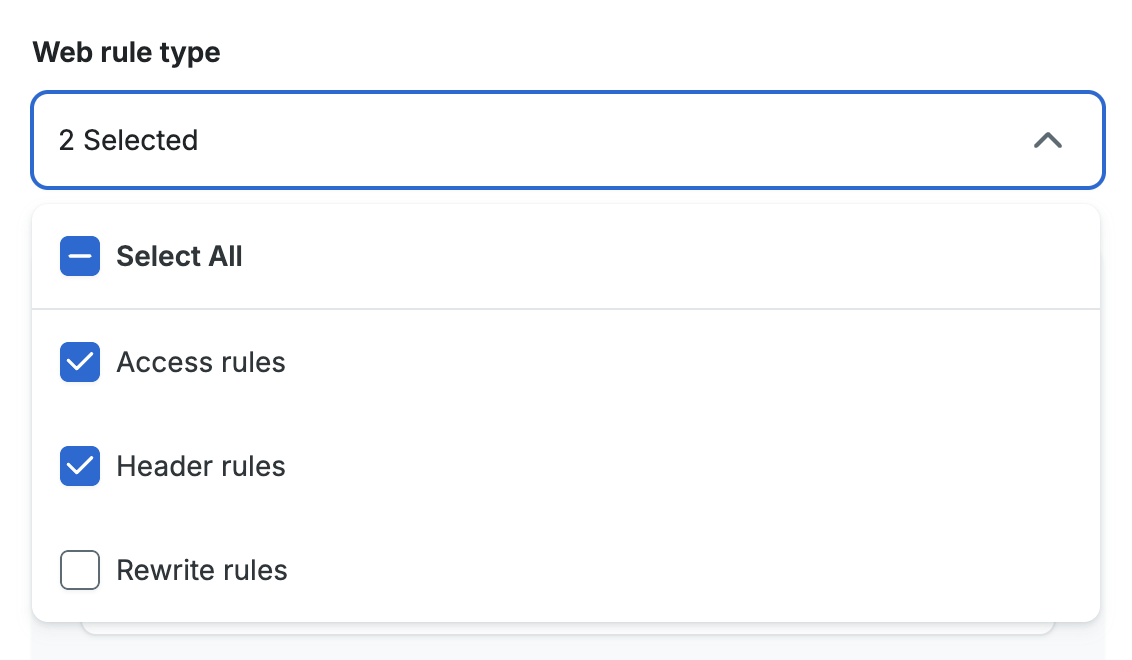Click the checkmark icon next to Header rules

tap(80, 466)
